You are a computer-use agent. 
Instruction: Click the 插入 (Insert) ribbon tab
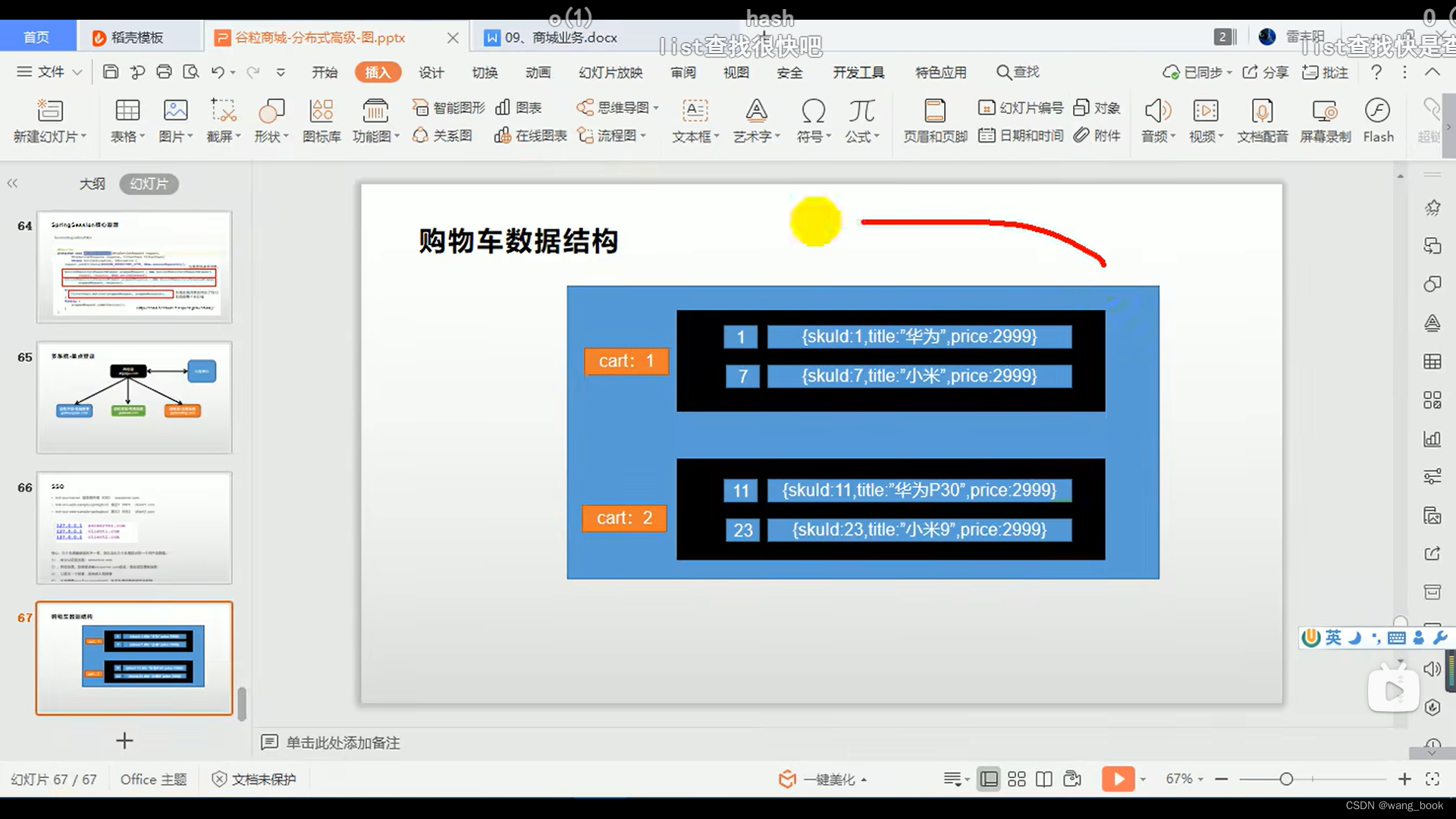[379, 72]
